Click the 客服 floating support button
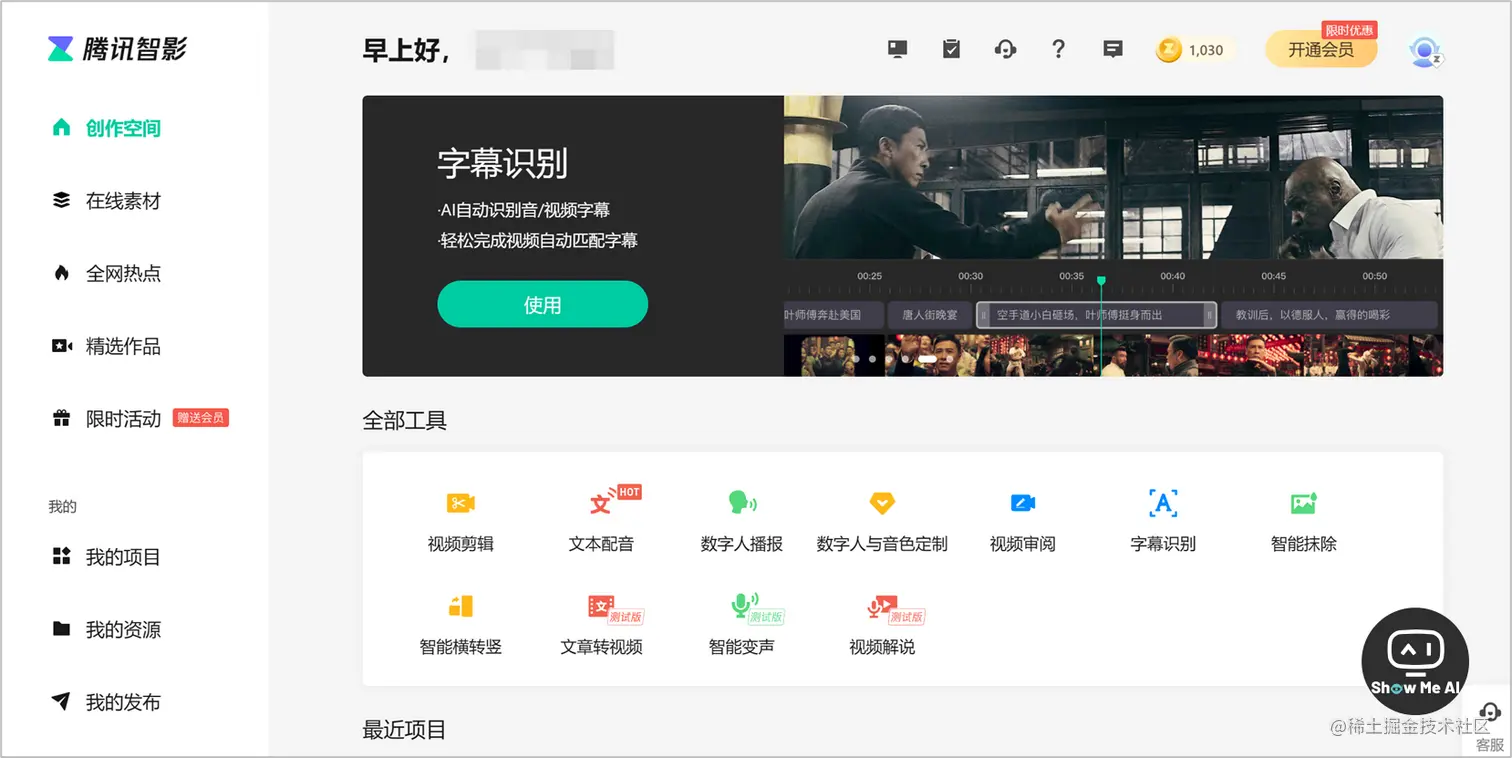Image resolution: width=1512 pixels, height=758 pixels. pyautogui.click(x=1489, y=726)
